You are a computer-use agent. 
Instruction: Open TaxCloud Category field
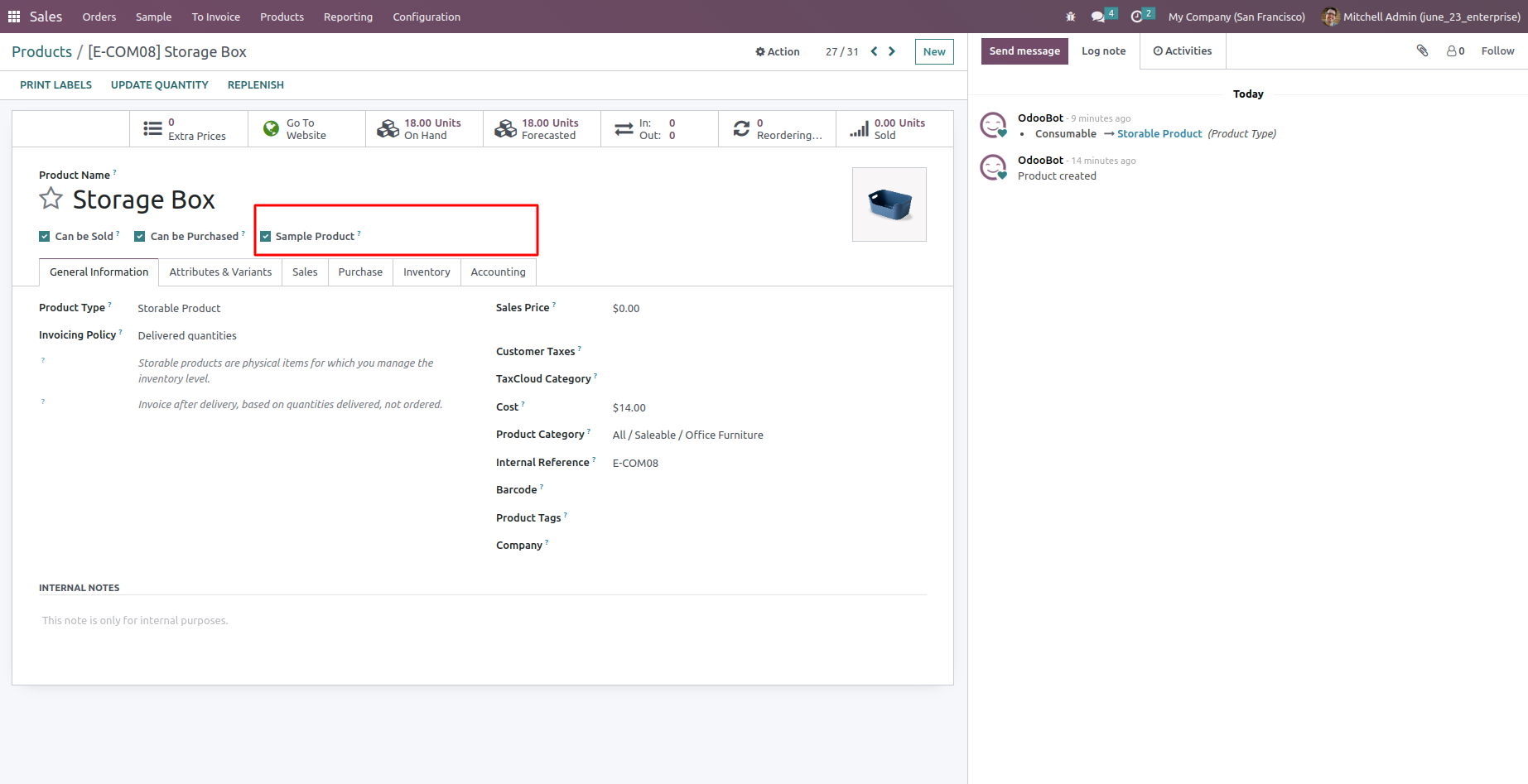769,379
